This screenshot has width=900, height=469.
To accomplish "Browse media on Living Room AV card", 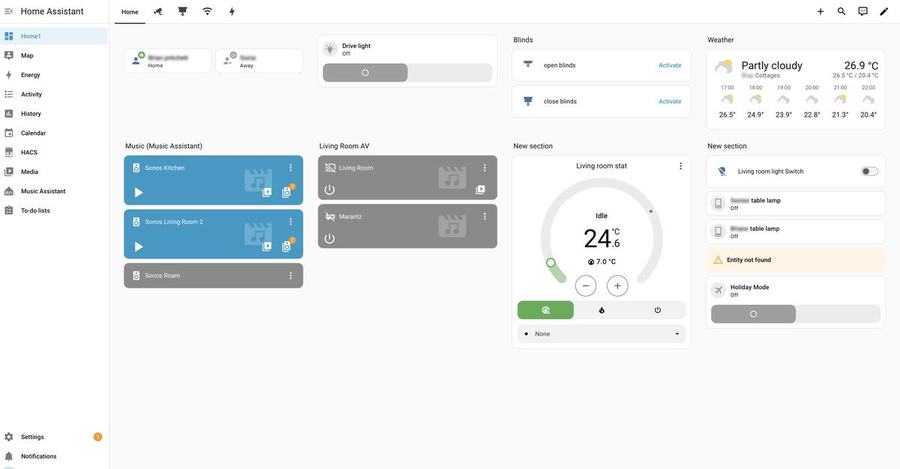I will 480,189.
